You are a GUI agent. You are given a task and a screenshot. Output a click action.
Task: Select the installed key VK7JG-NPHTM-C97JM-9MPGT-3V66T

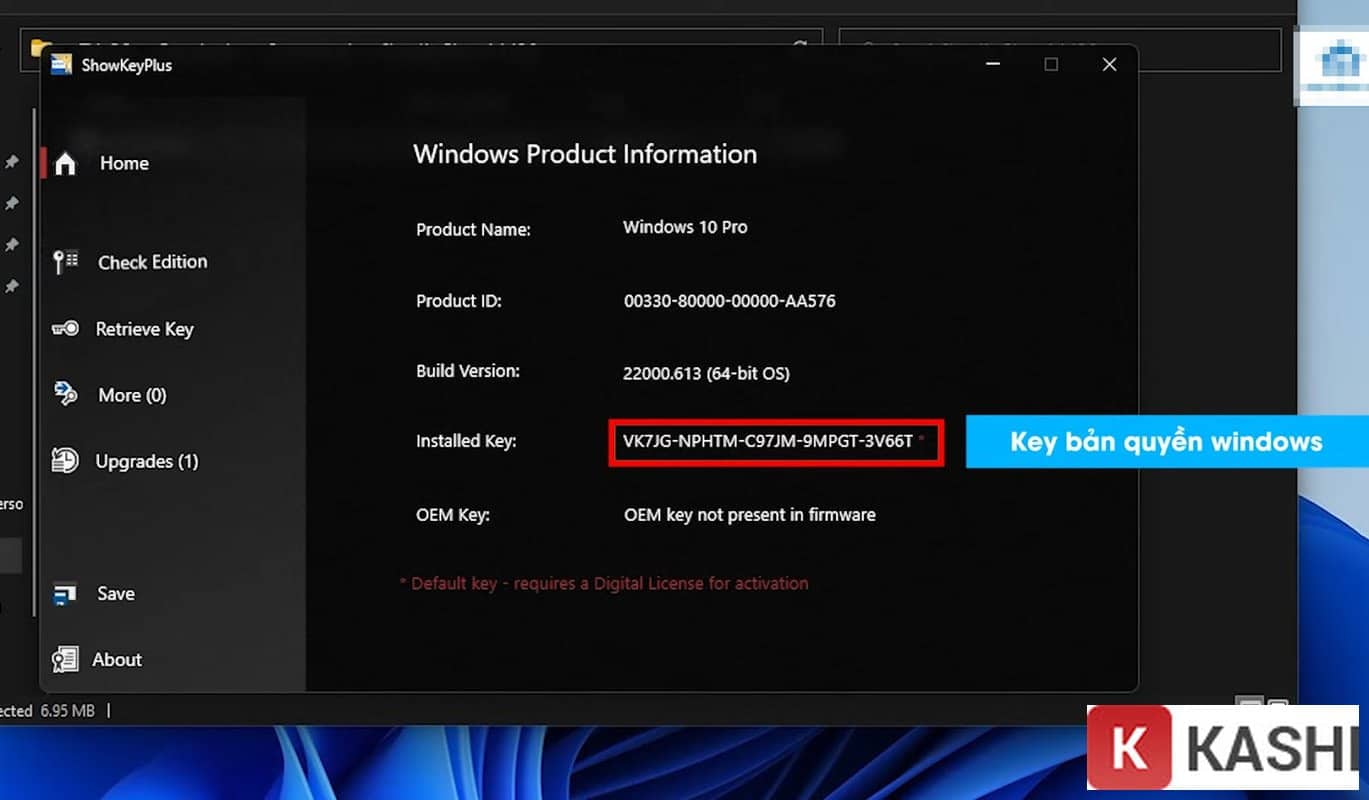pos(768,440)
